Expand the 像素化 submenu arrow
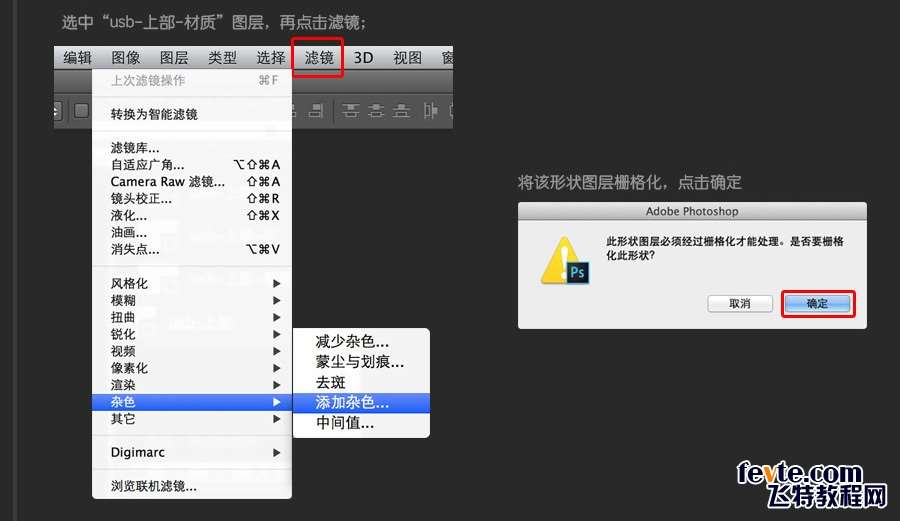The image size is (900, 521). pos(277,368)
